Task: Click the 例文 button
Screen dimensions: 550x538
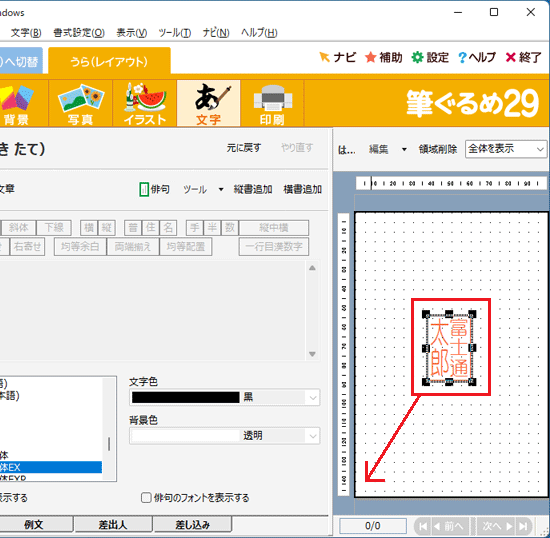Action: tap(34, 525)
